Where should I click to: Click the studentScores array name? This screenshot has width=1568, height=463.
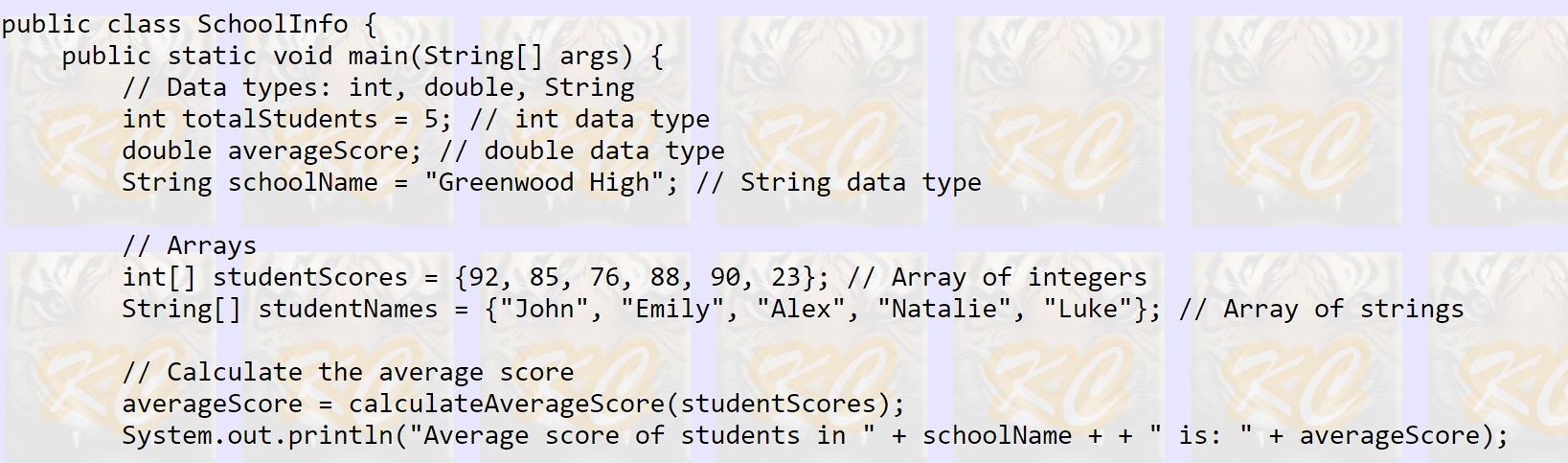[x=310, y=277]
